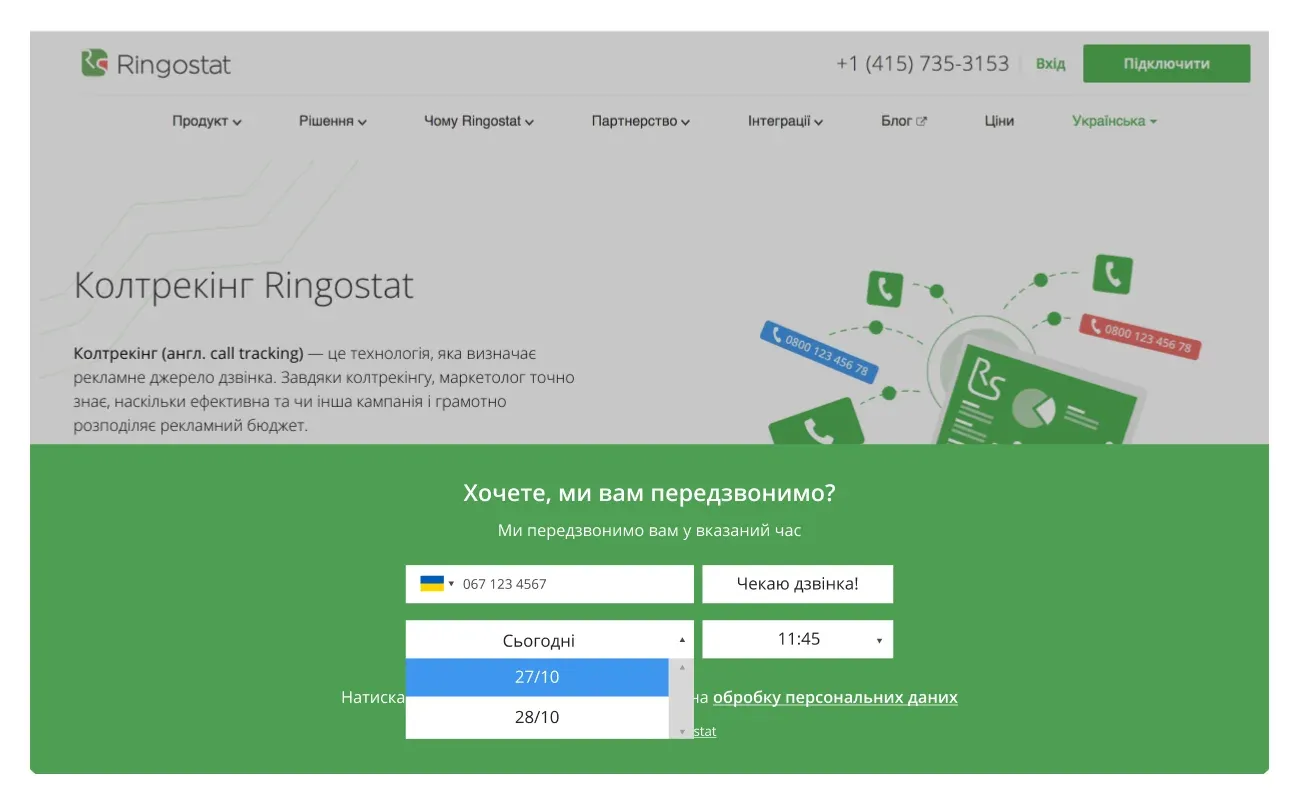Click the Ringostat logo
This screenshot has height=806, width=1300.
(156, 65)
